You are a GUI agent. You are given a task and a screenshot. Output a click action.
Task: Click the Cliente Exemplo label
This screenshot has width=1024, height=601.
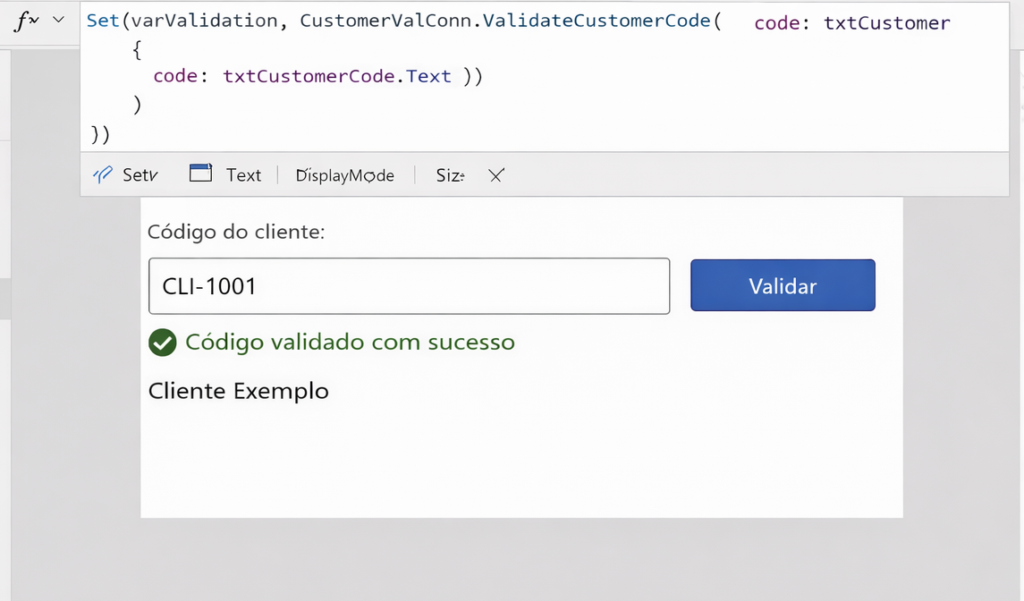[238, 390]
